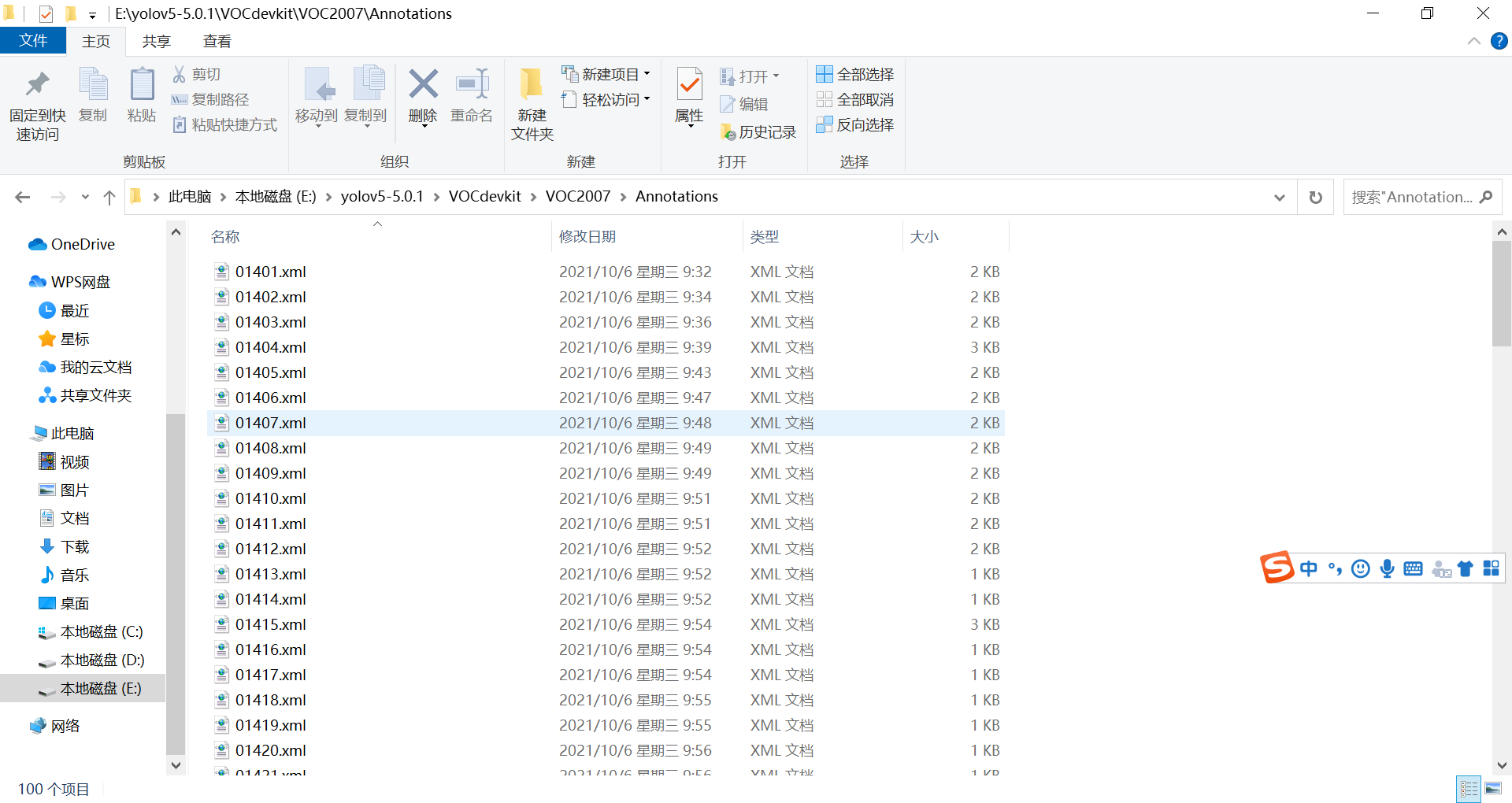
Task: Click the Sogou voice input microphone icon
Action: click(x=1387, y=568)
